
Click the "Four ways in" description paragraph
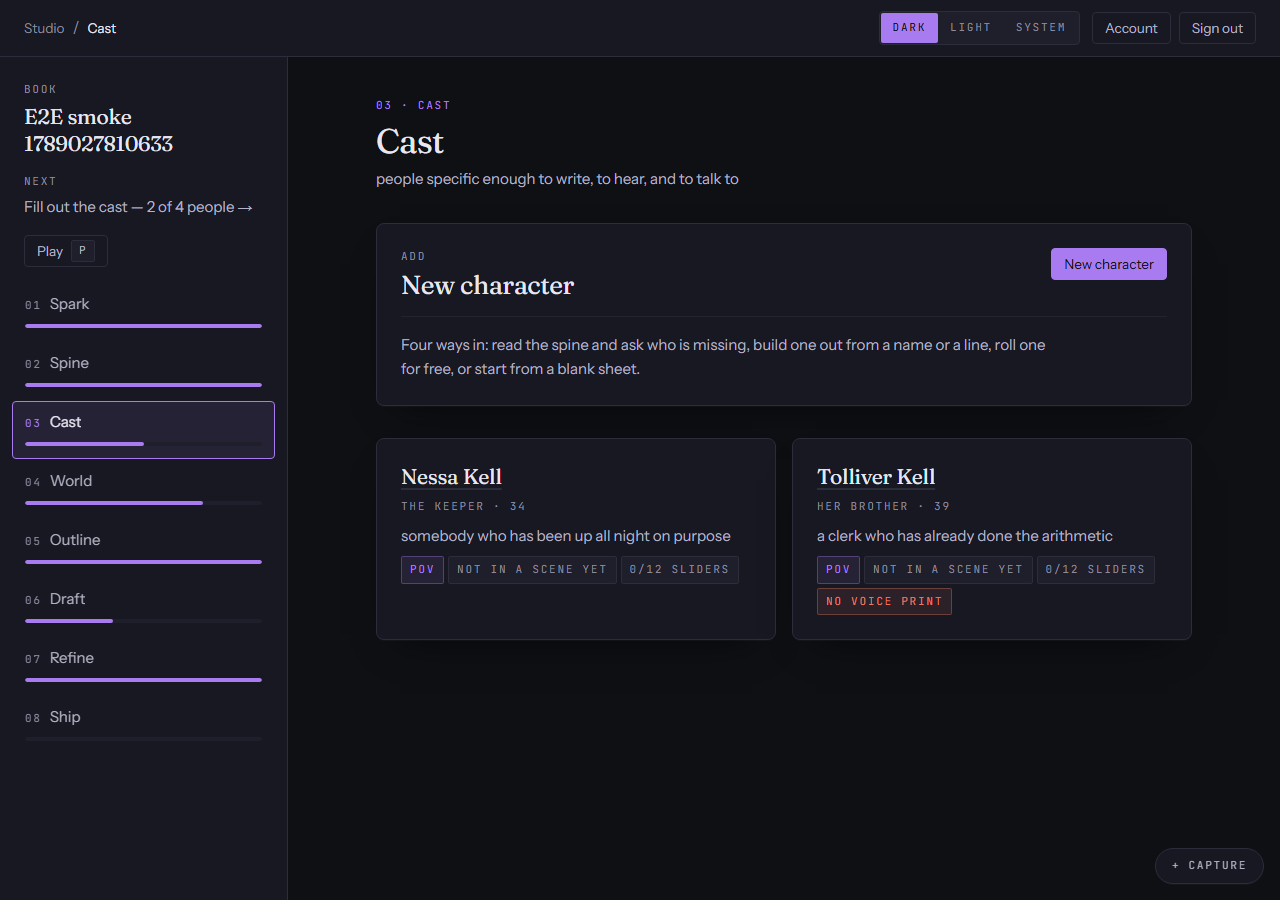pyautogui.click(x=723, y=357)
